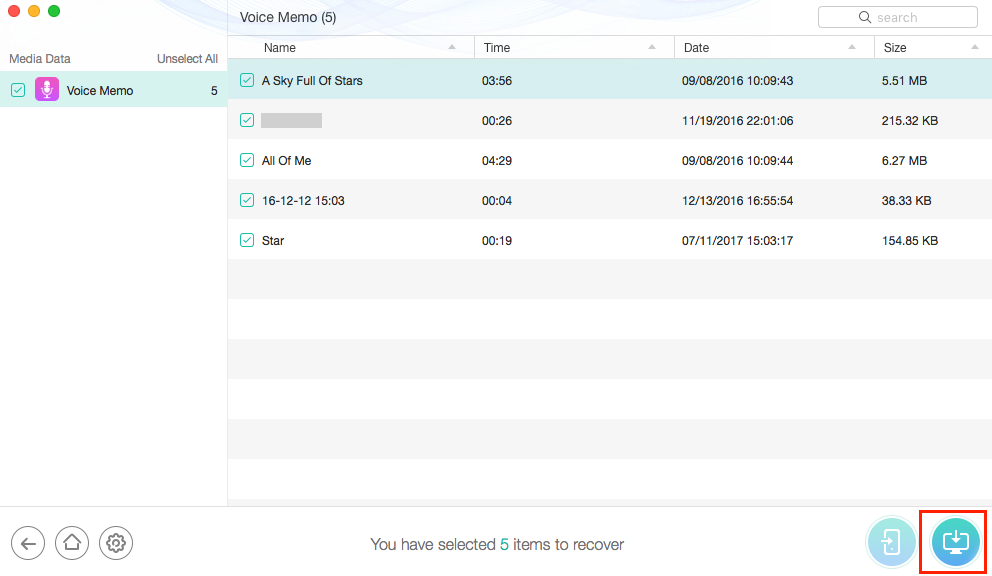Image resolution: width=992 pixels, height=576 pixels.
Task: Click the 5.51 MB size cell
Action: coord(904,81)
